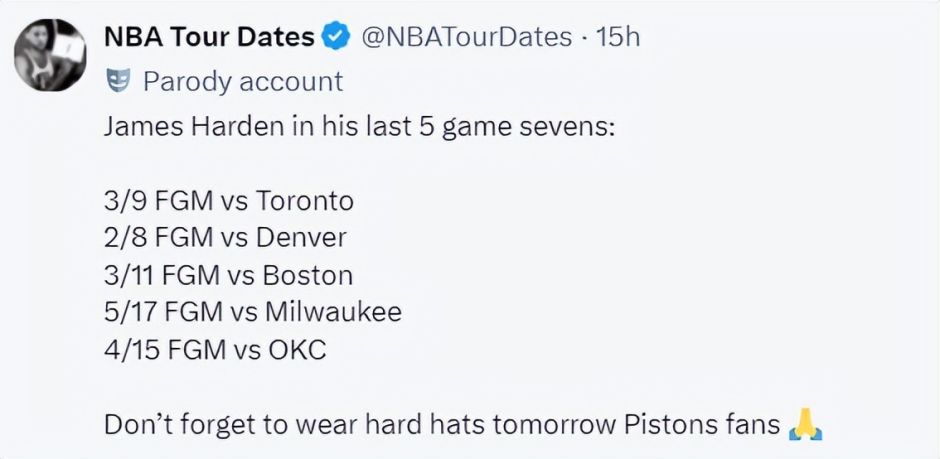Click the word Boston in the tweet
This screenshot has width=940, height=459.
[x=308, y=276]
